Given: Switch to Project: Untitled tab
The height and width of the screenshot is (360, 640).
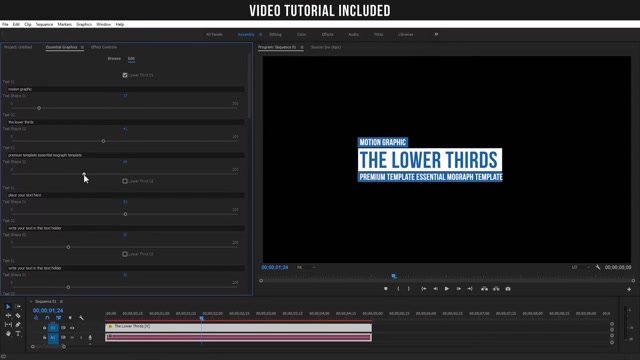Looking at the screenshot, I should (18, 47).
